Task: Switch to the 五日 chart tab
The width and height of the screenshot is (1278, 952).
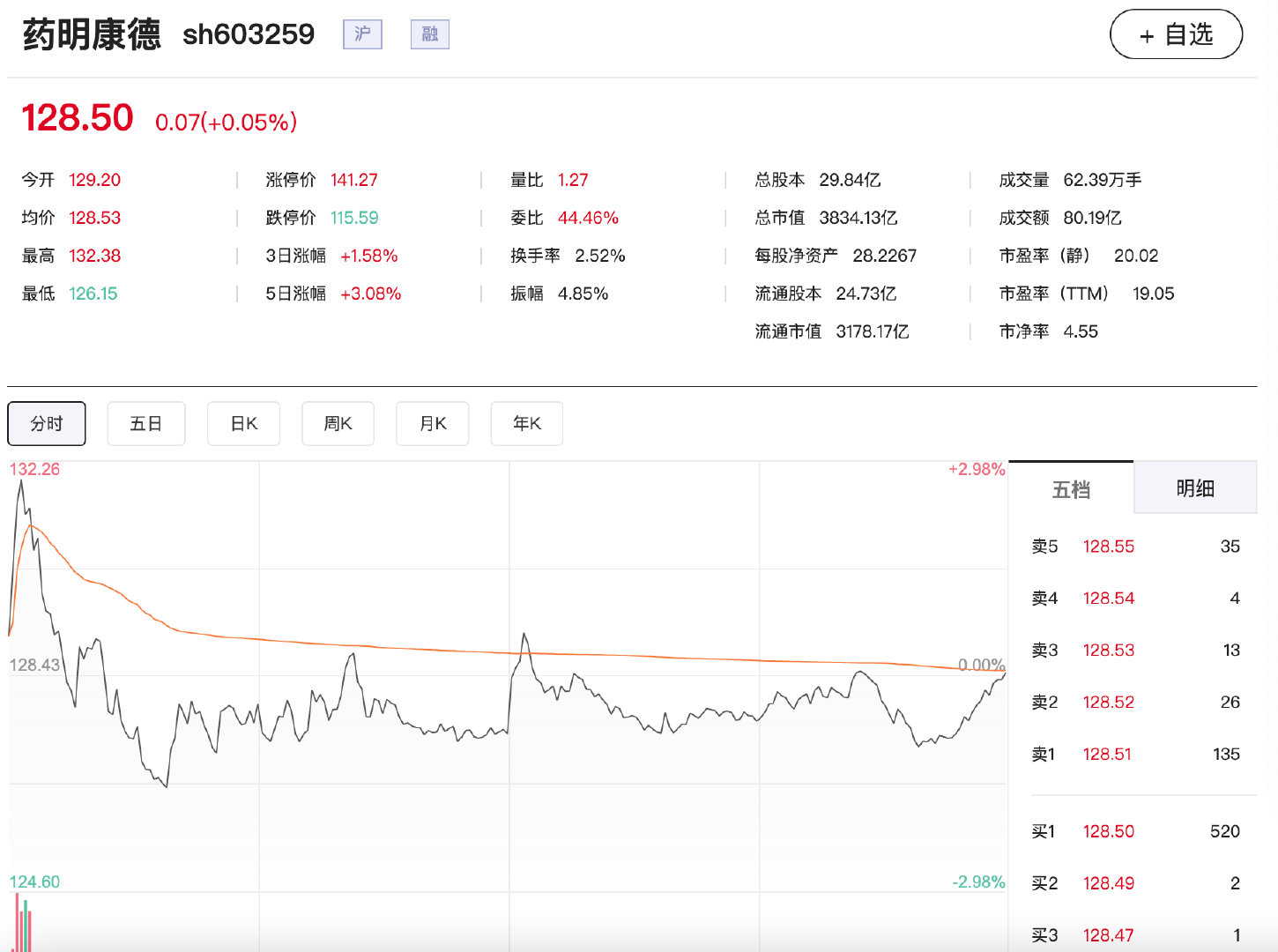Action: 145,424
